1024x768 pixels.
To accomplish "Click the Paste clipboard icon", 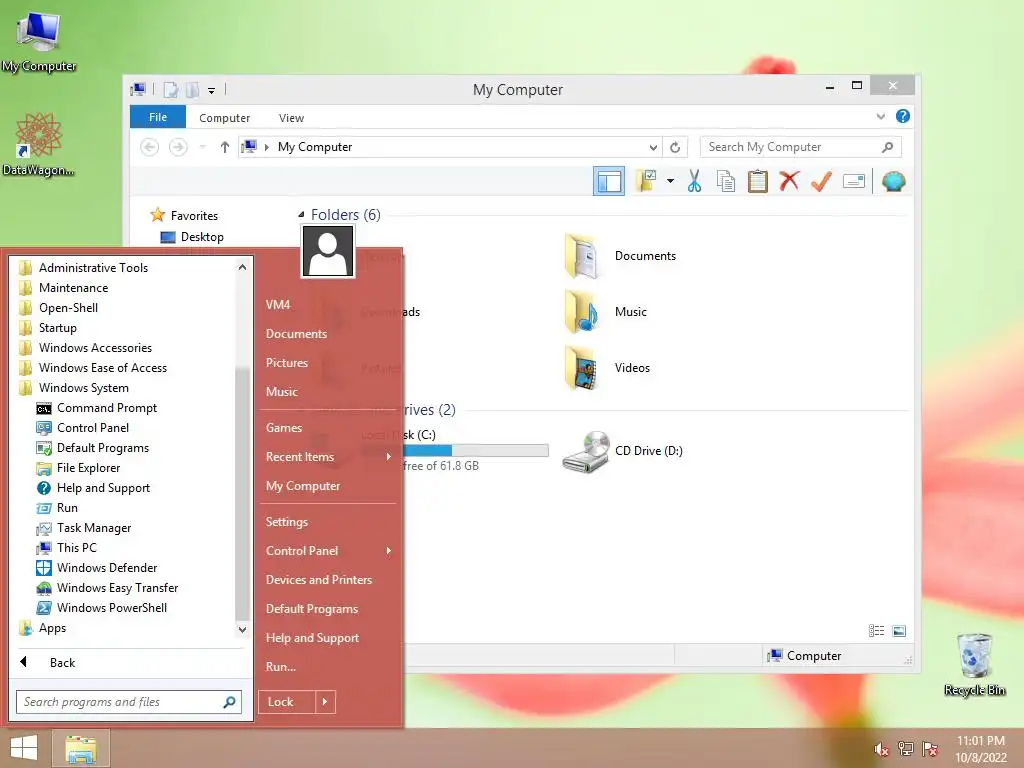I will [758, 181].
